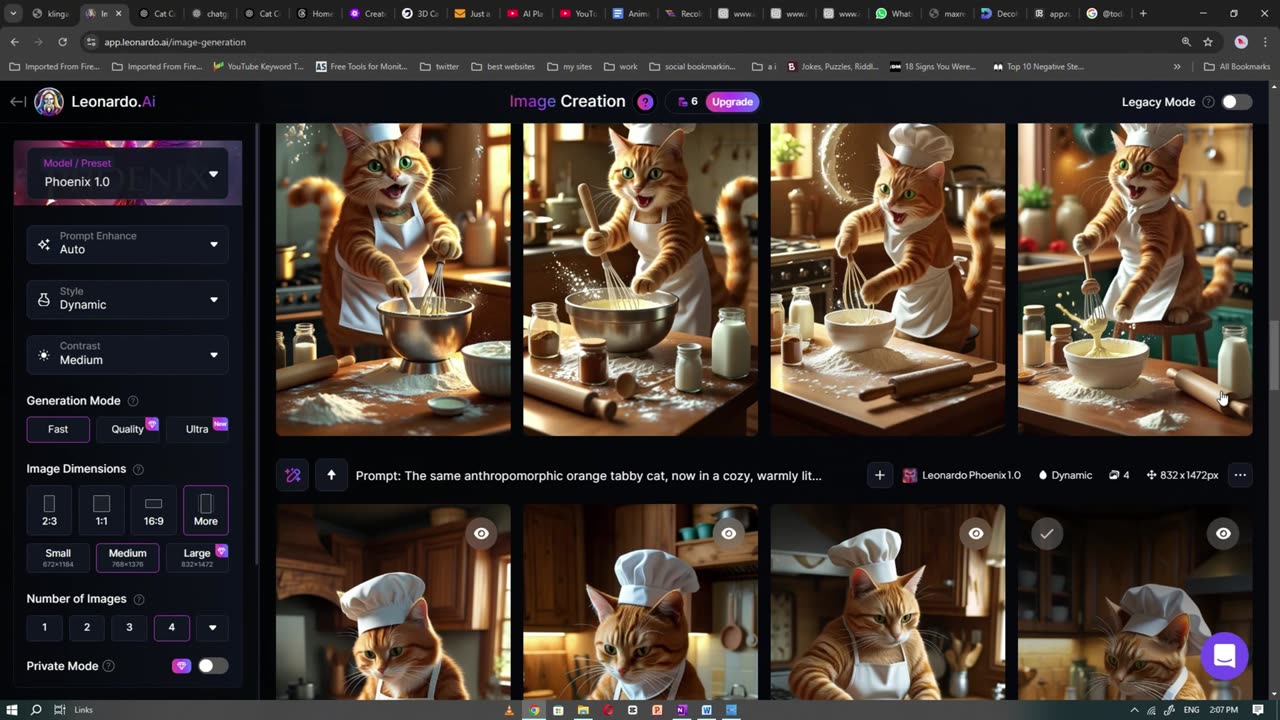Choose 2:3 aspect ratio
The image size is (1280, 720).
[49, 510]
